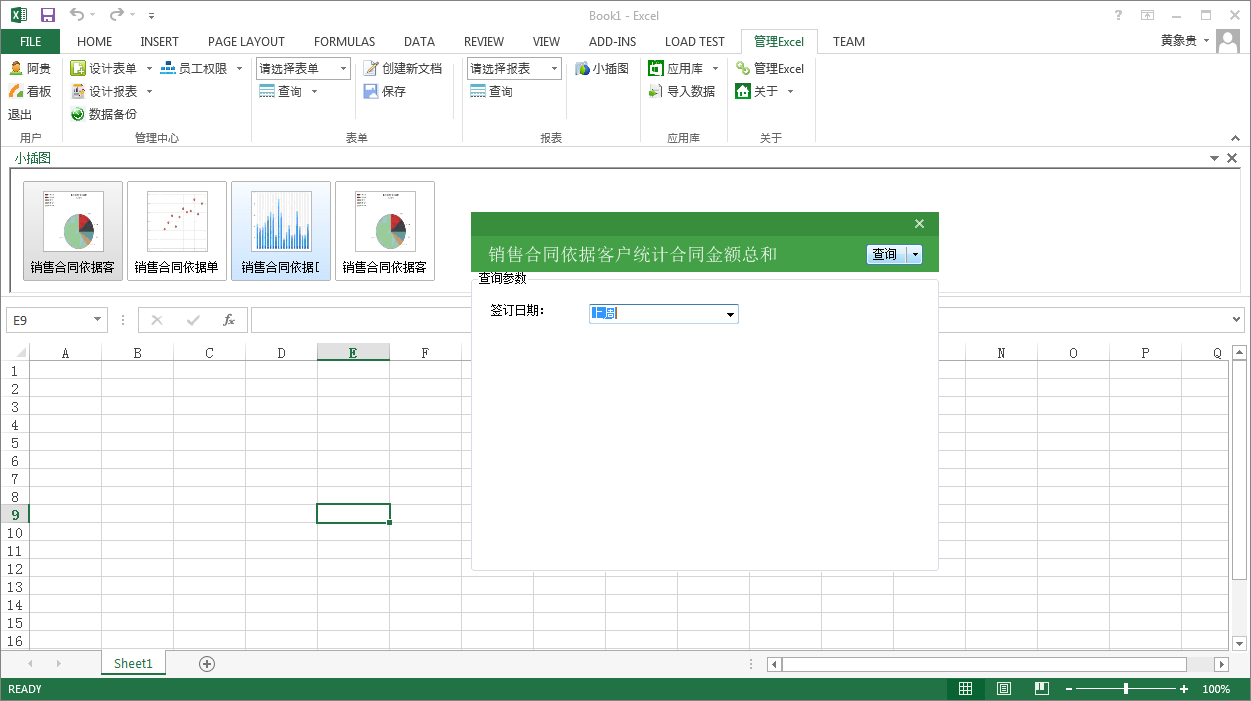Open 设计报表 report designer
The image size is (1251, 701).
pyautogui.click(x=104, y=91)
